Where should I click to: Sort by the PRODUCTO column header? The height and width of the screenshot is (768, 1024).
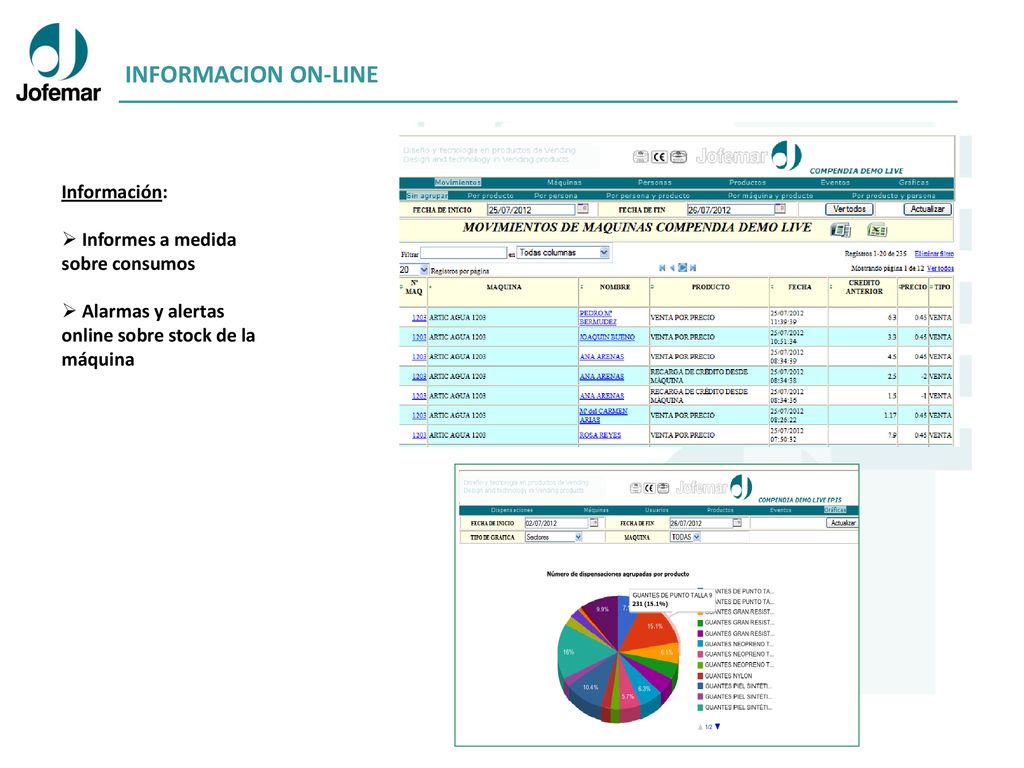point(711,287)
